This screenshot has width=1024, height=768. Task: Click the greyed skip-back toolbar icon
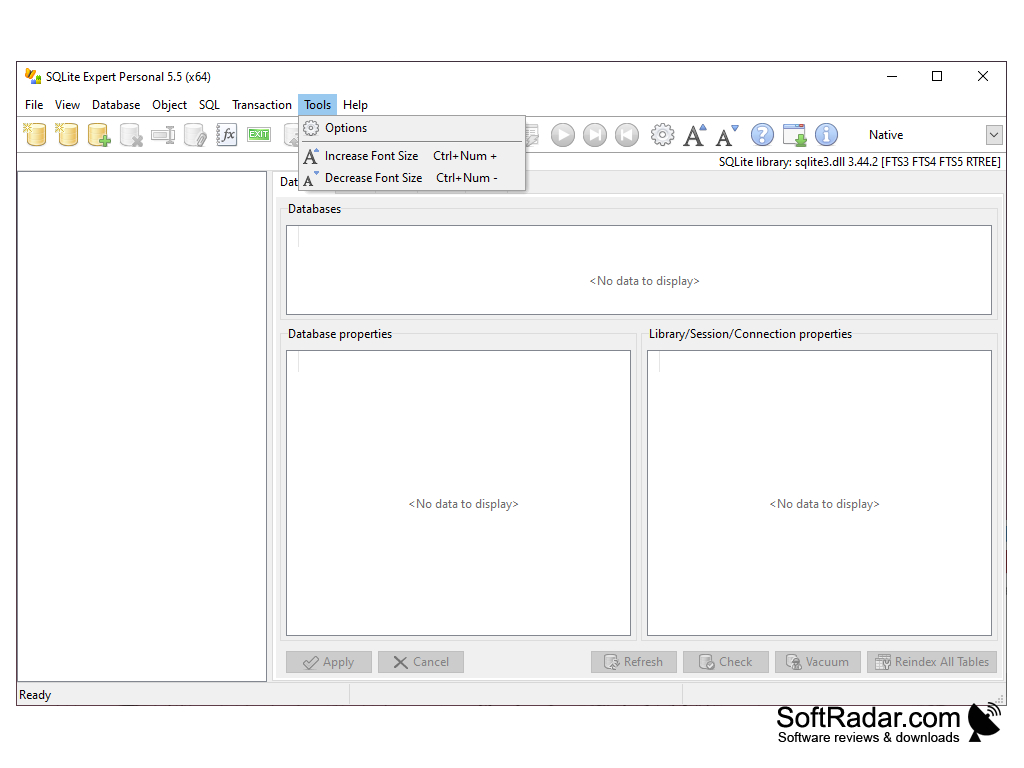pyautogui.click(x=627, y=135)
